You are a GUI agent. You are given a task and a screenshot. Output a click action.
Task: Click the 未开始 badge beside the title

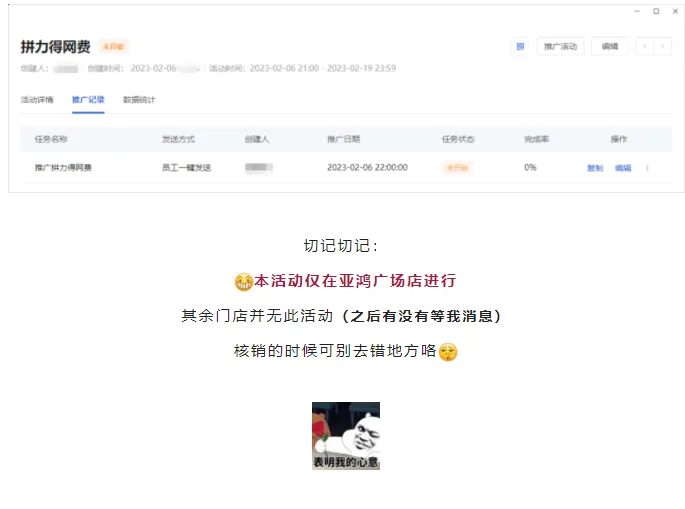113,46
